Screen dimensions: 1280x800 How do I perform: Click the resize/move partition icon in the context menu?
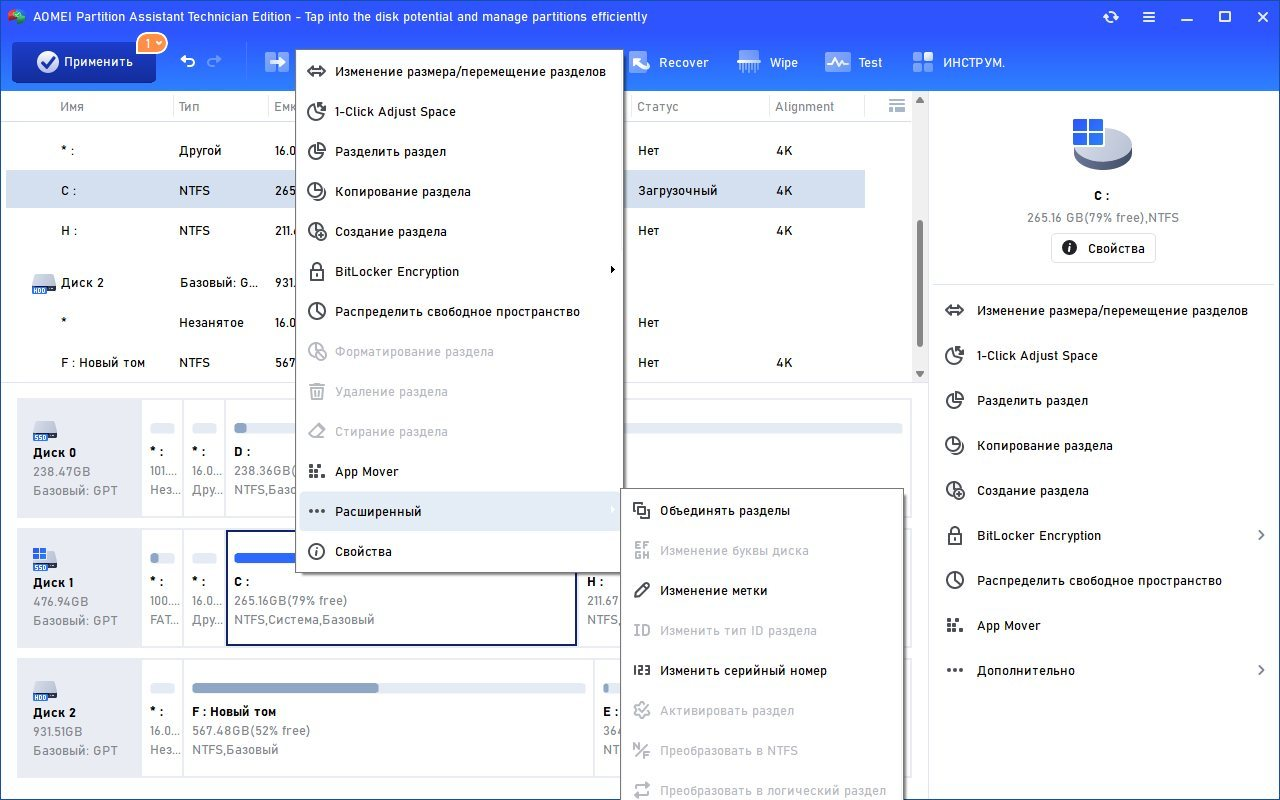[316, 72]
